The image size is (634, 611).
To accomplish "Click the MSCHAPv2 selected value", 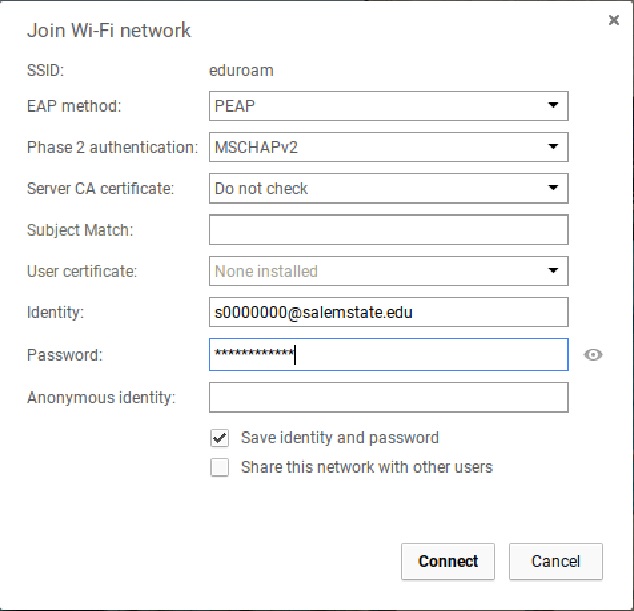I will click(256, 147).
